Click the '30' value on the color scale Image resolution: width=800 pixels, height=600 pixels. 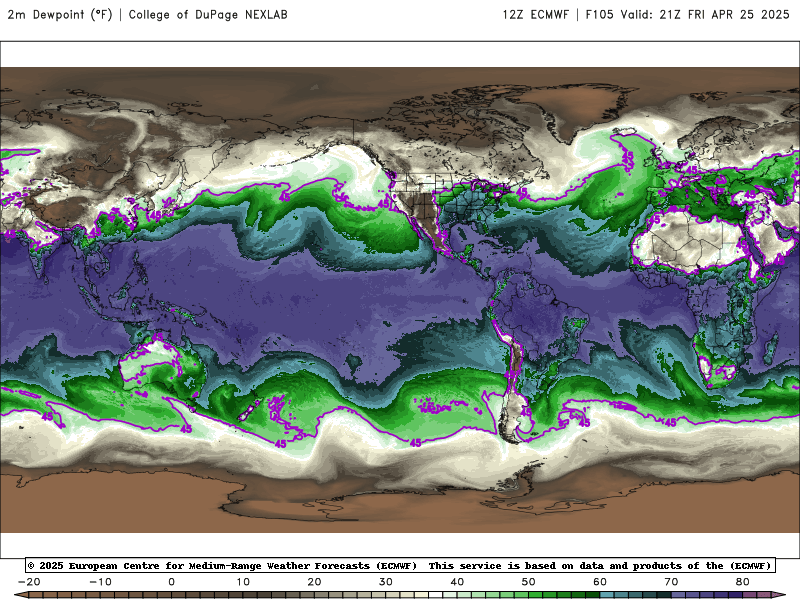tap(386, 582)
